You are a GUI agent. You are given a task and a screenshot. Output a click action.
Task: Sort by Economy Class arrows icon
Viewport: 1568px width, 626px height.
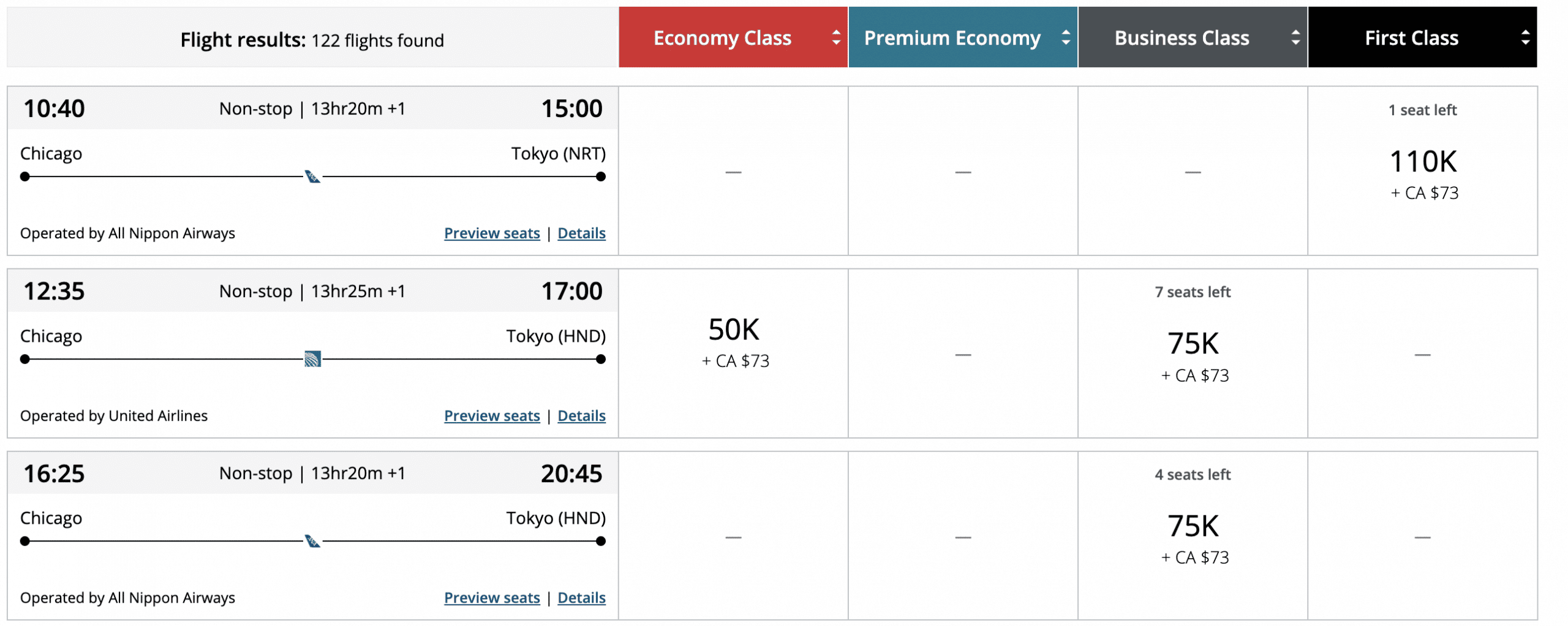tap(835, 38)
